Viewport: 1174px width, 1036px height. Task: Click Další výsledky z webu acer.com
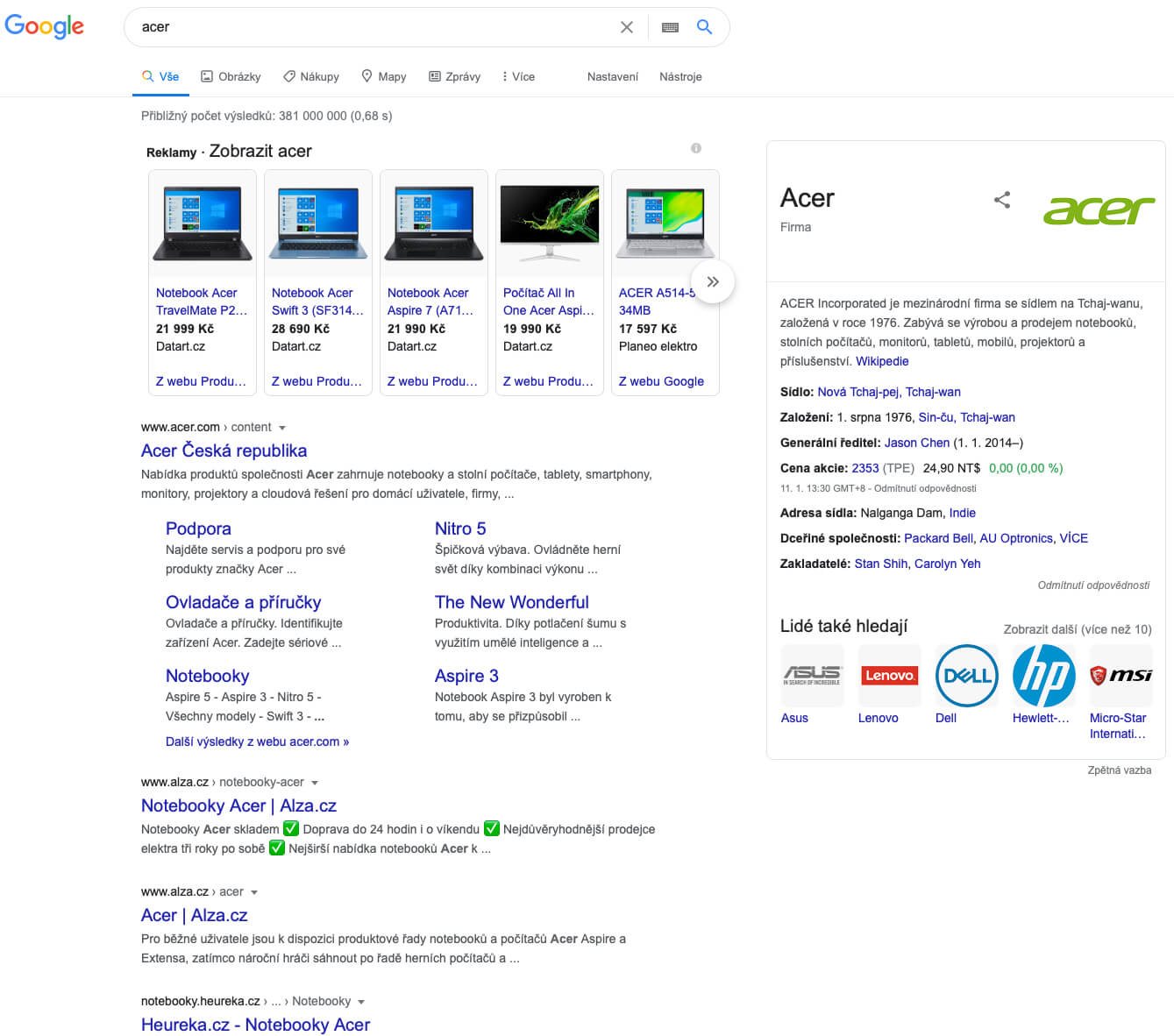coord(257,742)
